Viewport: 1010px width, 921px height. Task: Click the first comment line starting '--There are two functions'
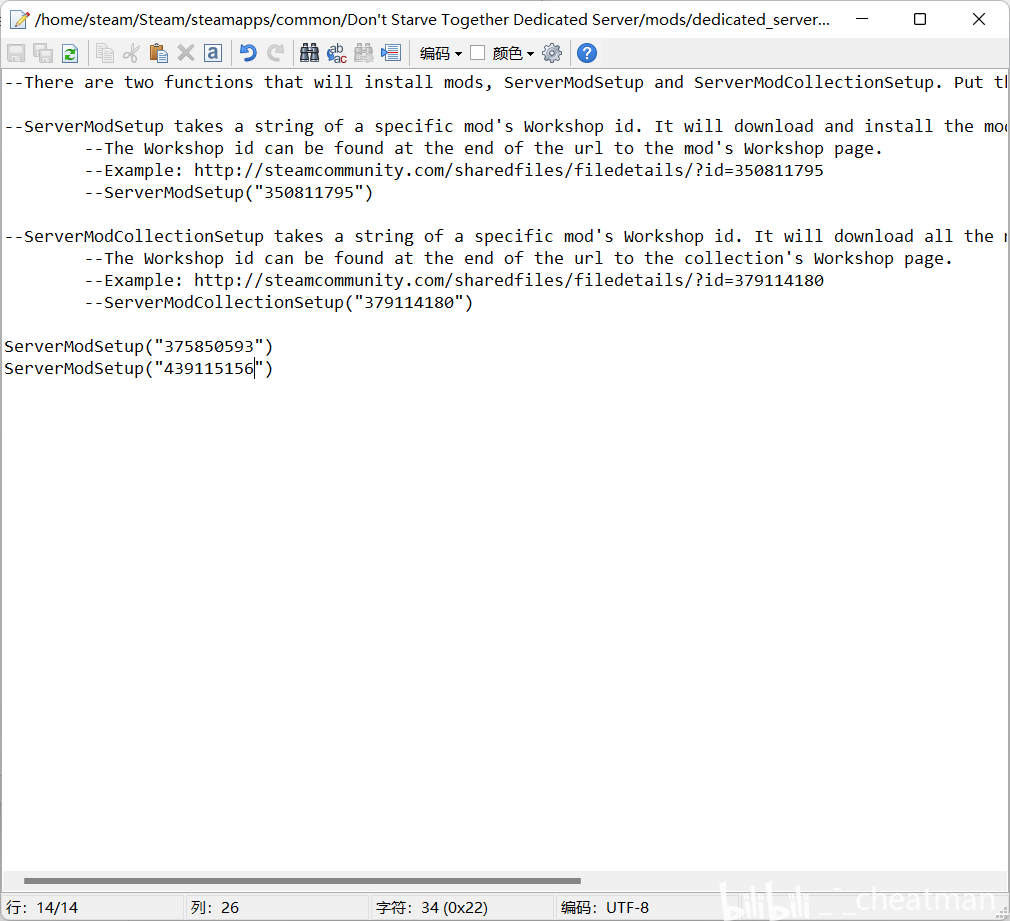[505, 82]
